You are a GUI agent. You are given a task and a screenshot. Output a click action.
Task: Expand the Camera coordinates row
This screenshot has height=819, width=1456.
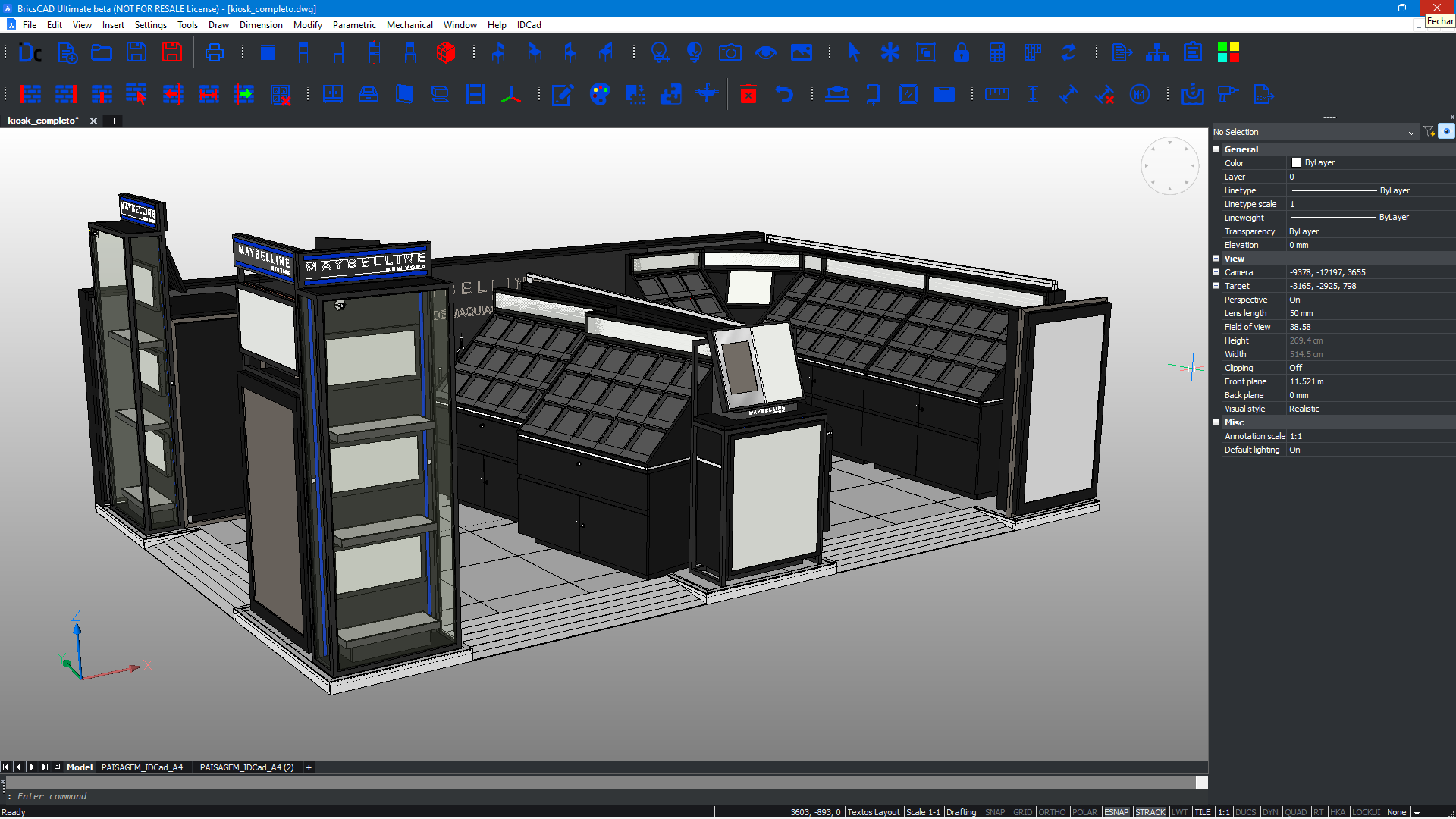point(1216,272)
